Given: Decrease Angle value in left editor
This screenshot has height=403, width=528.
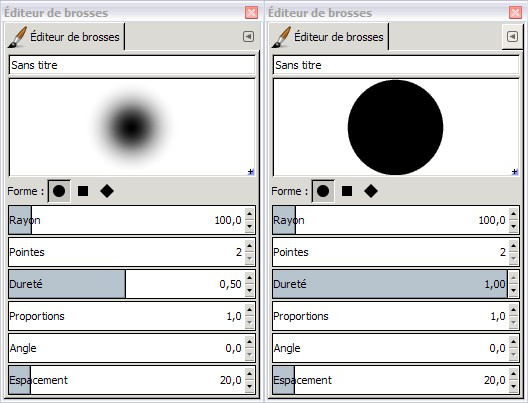Looking at the screenshot, I should [x=249, y=354].
